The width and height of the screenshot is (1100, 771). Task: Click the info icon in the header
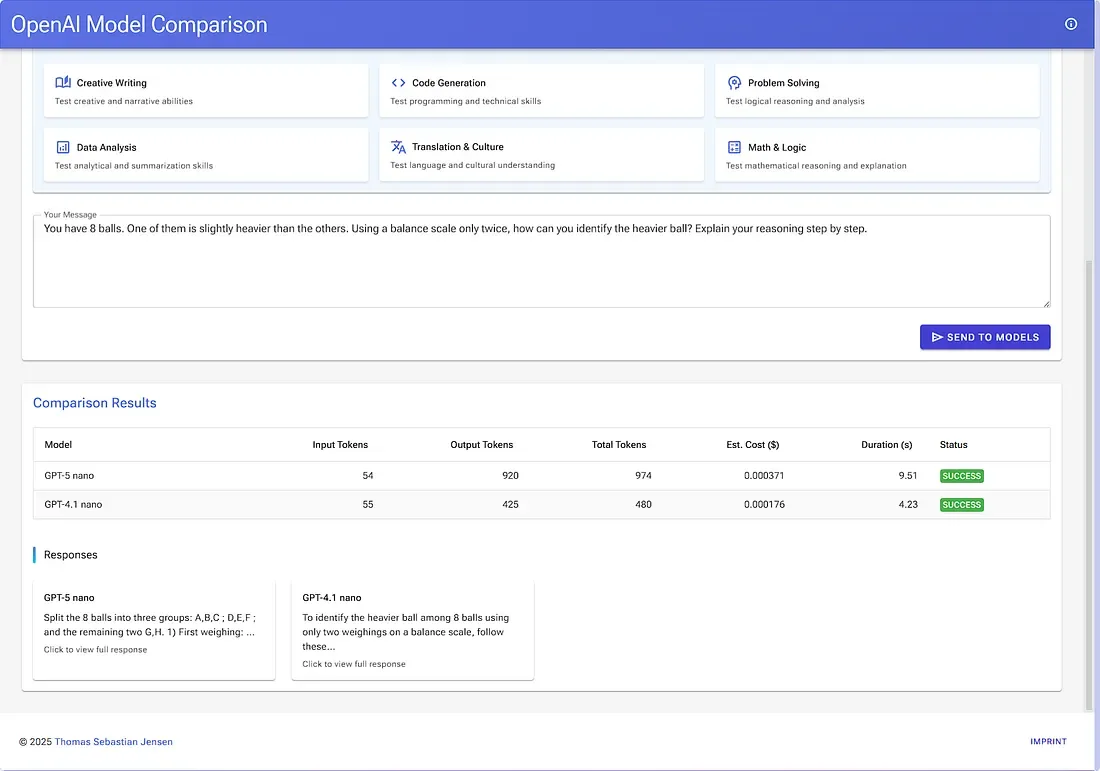coord(1071,24)
